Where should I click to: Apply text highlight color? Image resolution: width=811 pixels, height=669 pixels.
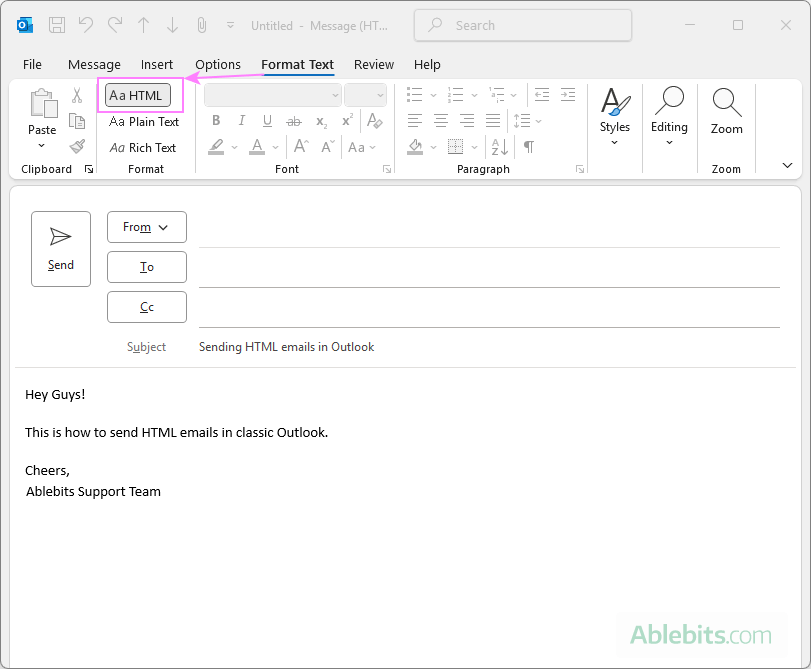pos(216,147)
